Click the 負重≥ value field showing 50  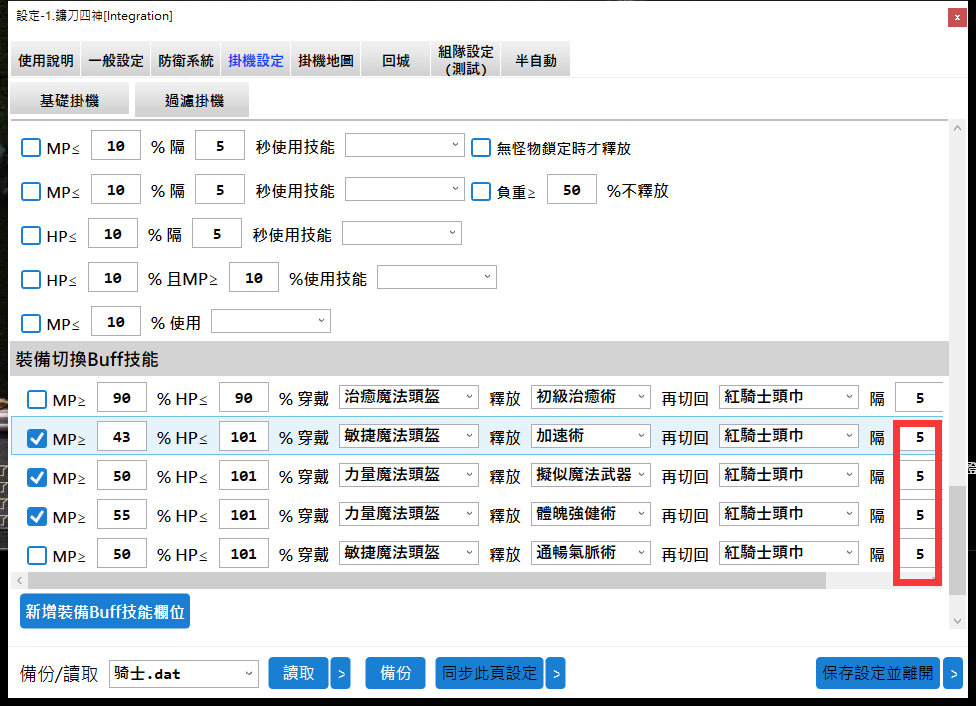pos(571,189)
